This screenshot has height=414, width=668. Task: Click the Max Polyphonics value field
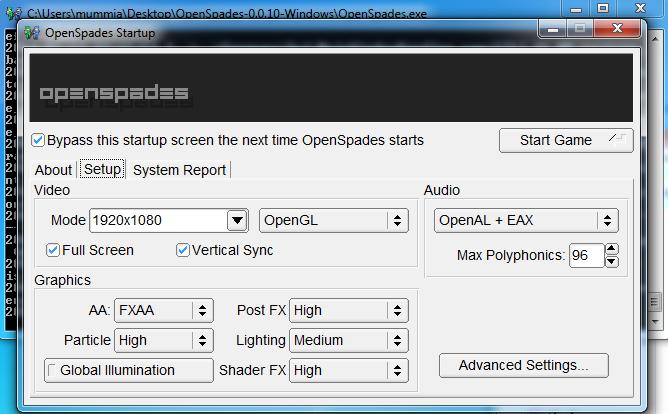point(586,255)
